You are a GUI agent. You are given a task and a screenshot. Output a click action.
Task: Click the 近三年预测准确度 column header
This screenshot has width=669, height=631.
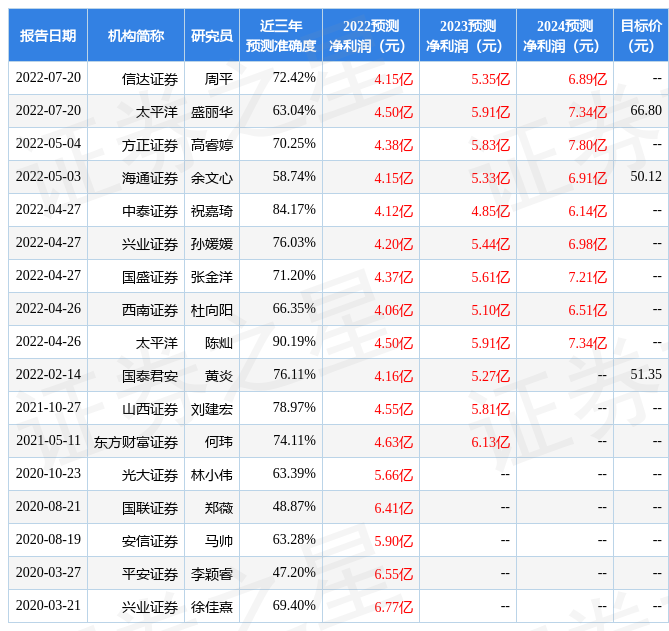tap(281, 35)
